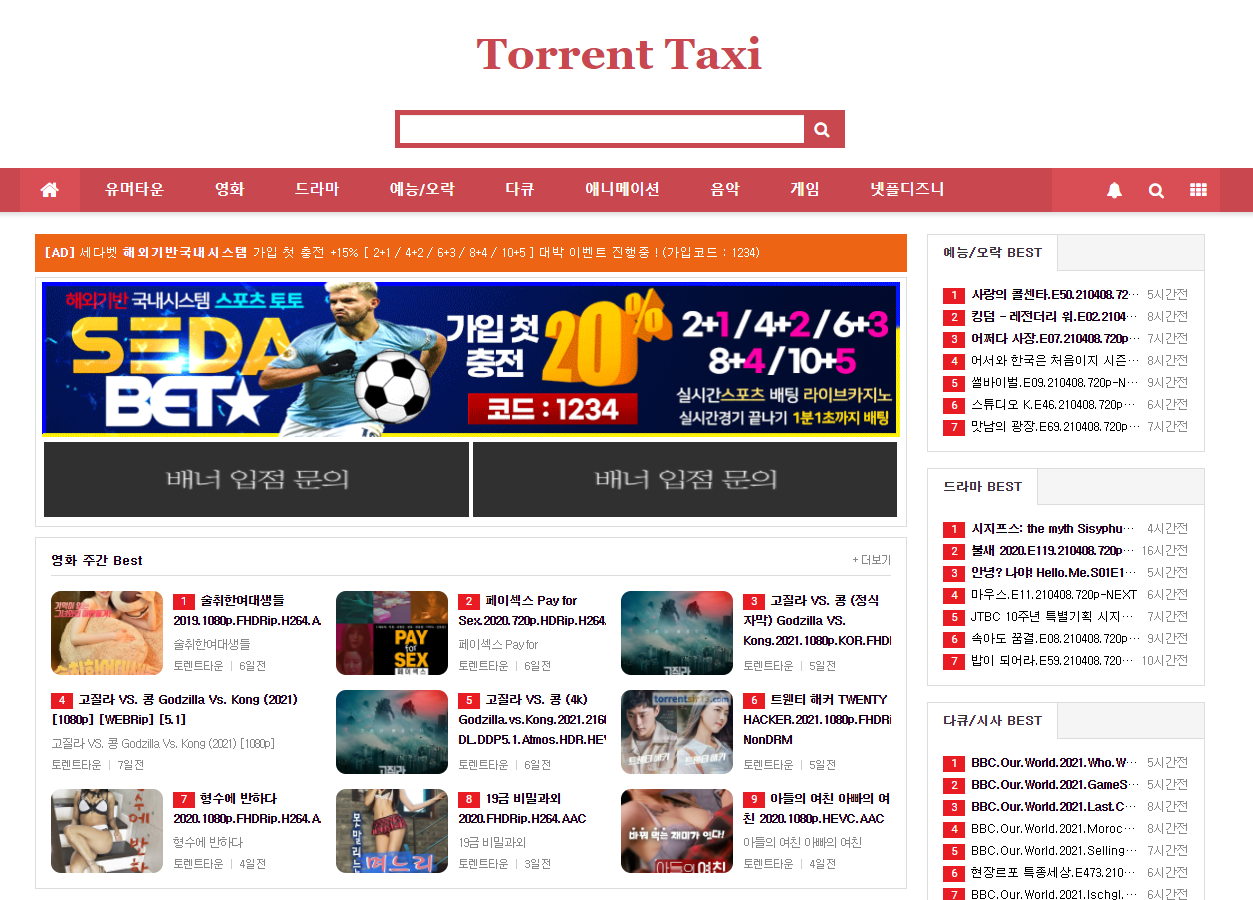The image size is (1253, 900).
Task: Open the 영화 menu
Action: pos(229,190)
